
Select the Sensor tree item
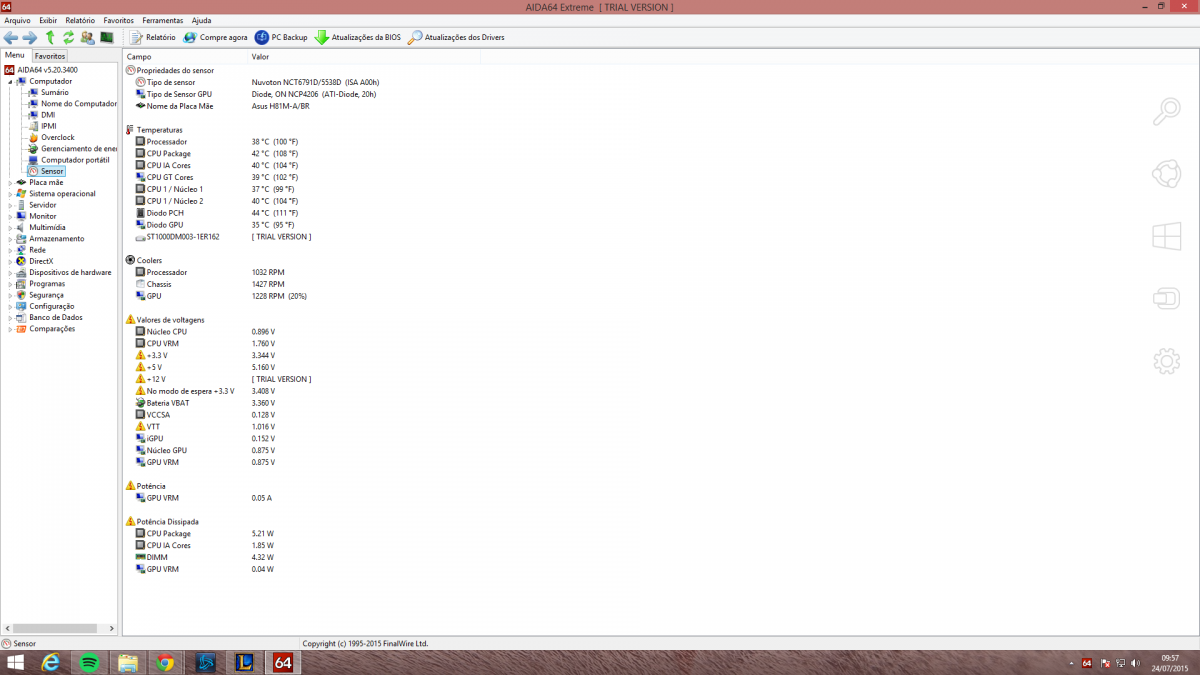52,171
